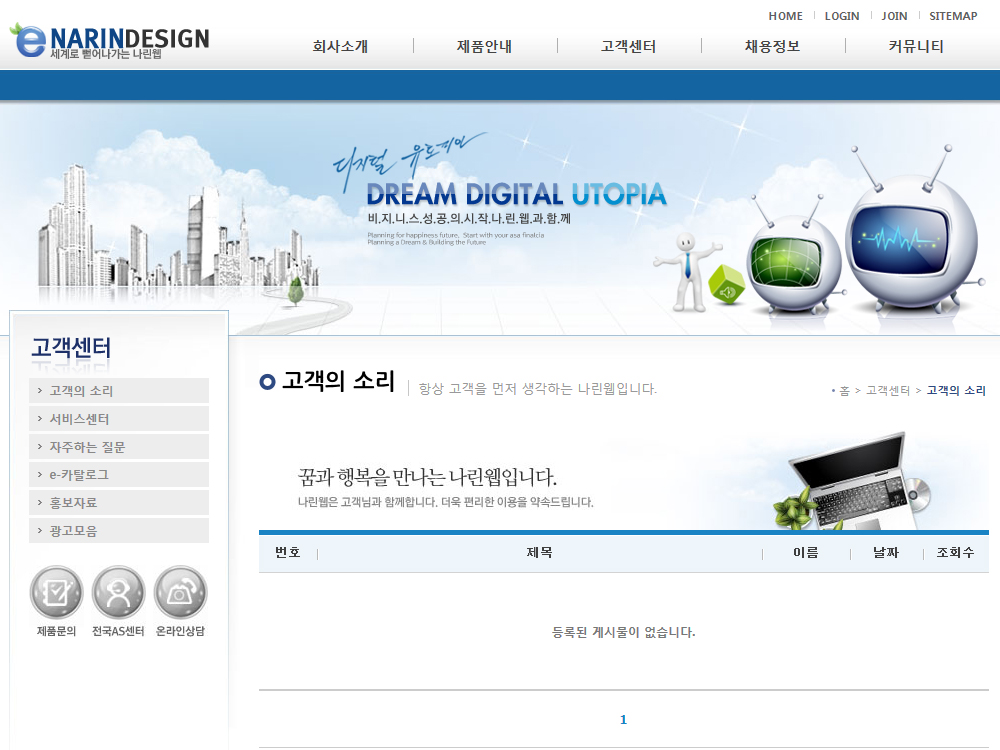Click the LOGIN link

pyautogui.click(x=842, y=16)
